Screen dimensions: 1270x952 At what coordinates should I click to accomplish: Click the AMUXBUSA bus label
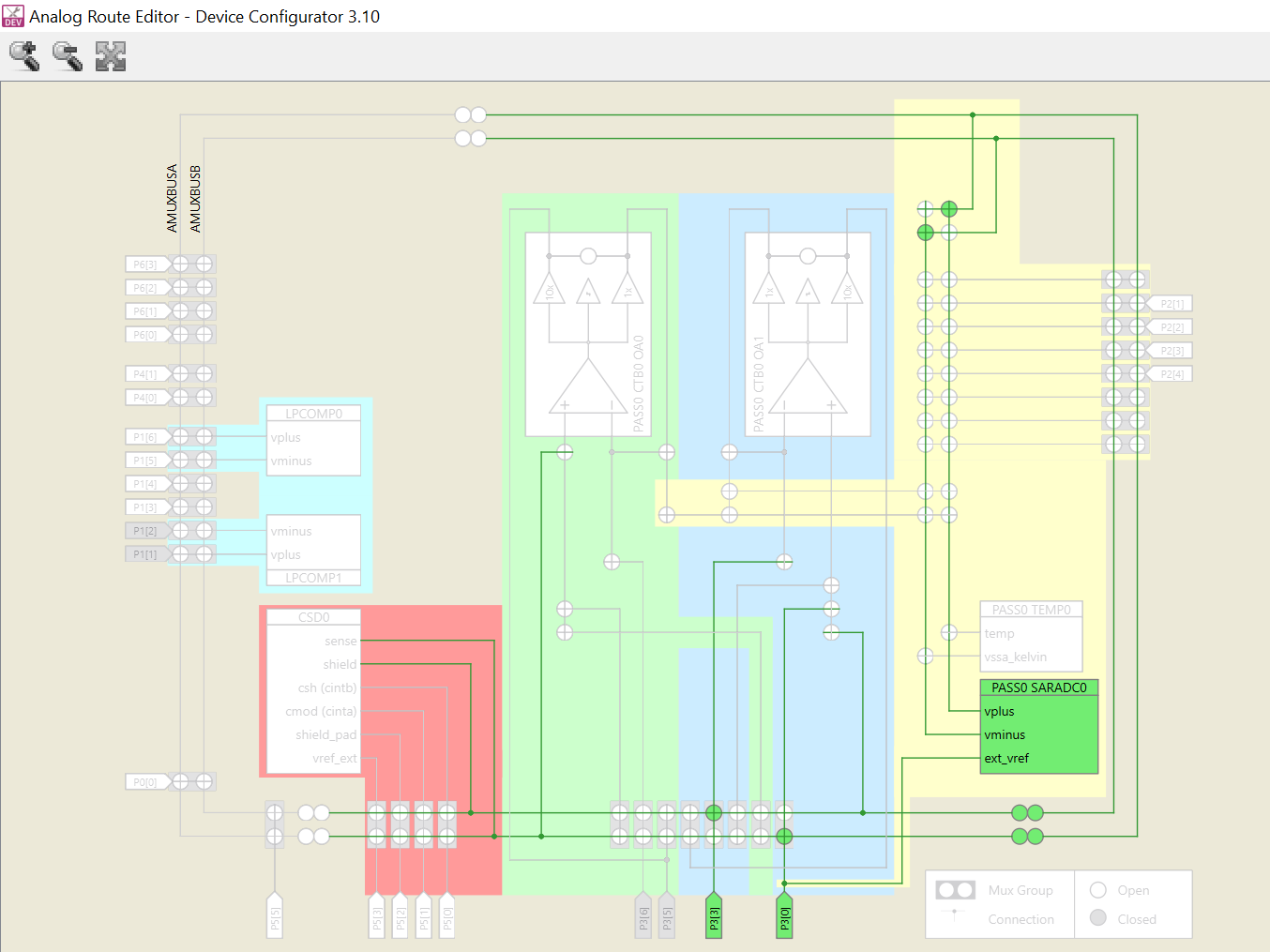click(x=172, y=198)
